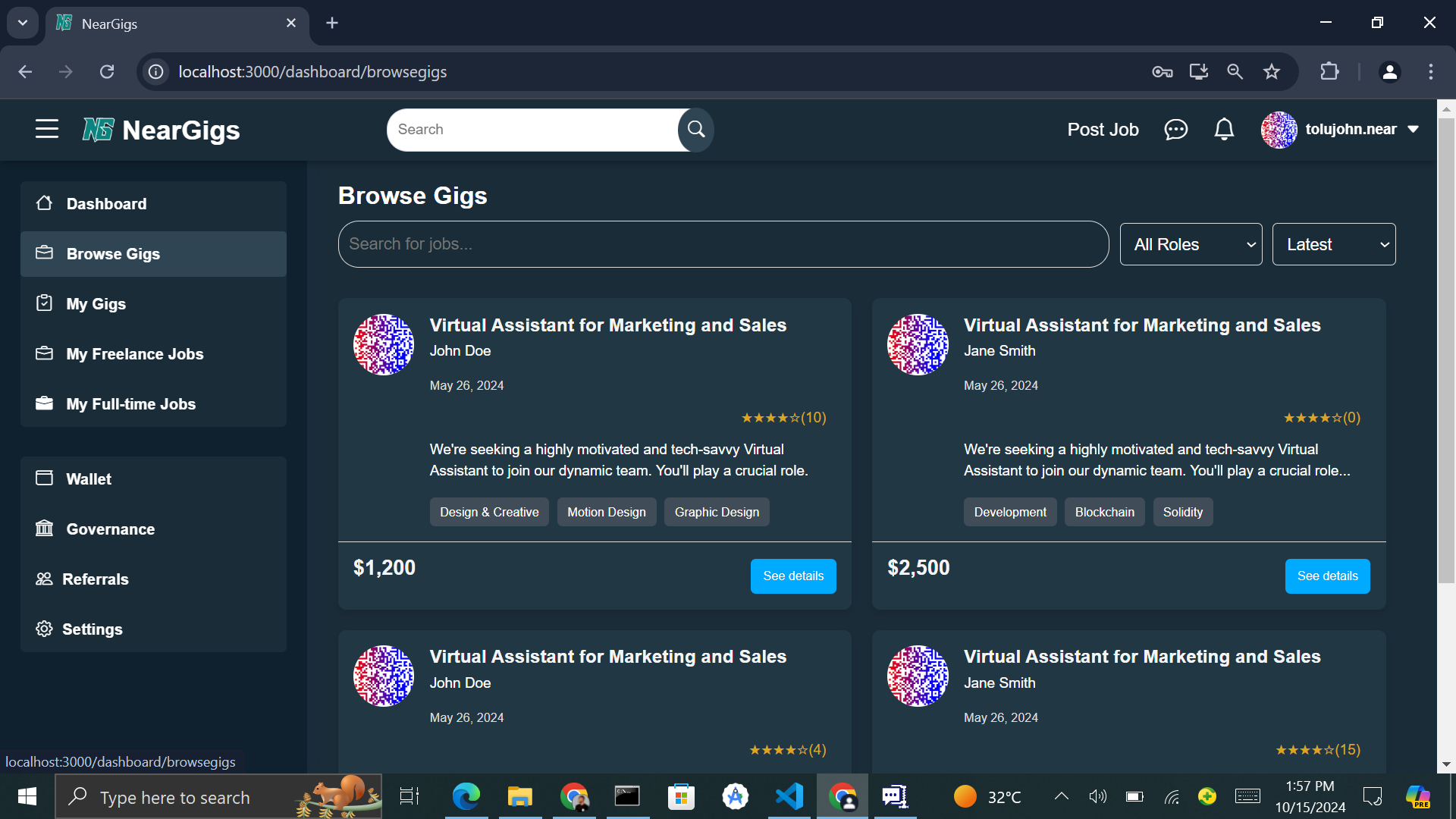Open the browser extensions puzzle icon
Image resolution: width=1456 pixels, height=819 pixels.
click(x=1329, y=72)
